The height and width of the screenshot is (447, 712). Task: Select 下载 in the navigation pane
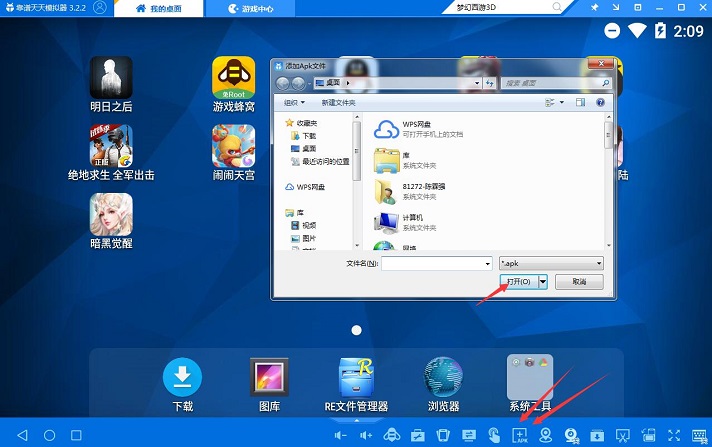pyautogui.click(x=304, y=135)
